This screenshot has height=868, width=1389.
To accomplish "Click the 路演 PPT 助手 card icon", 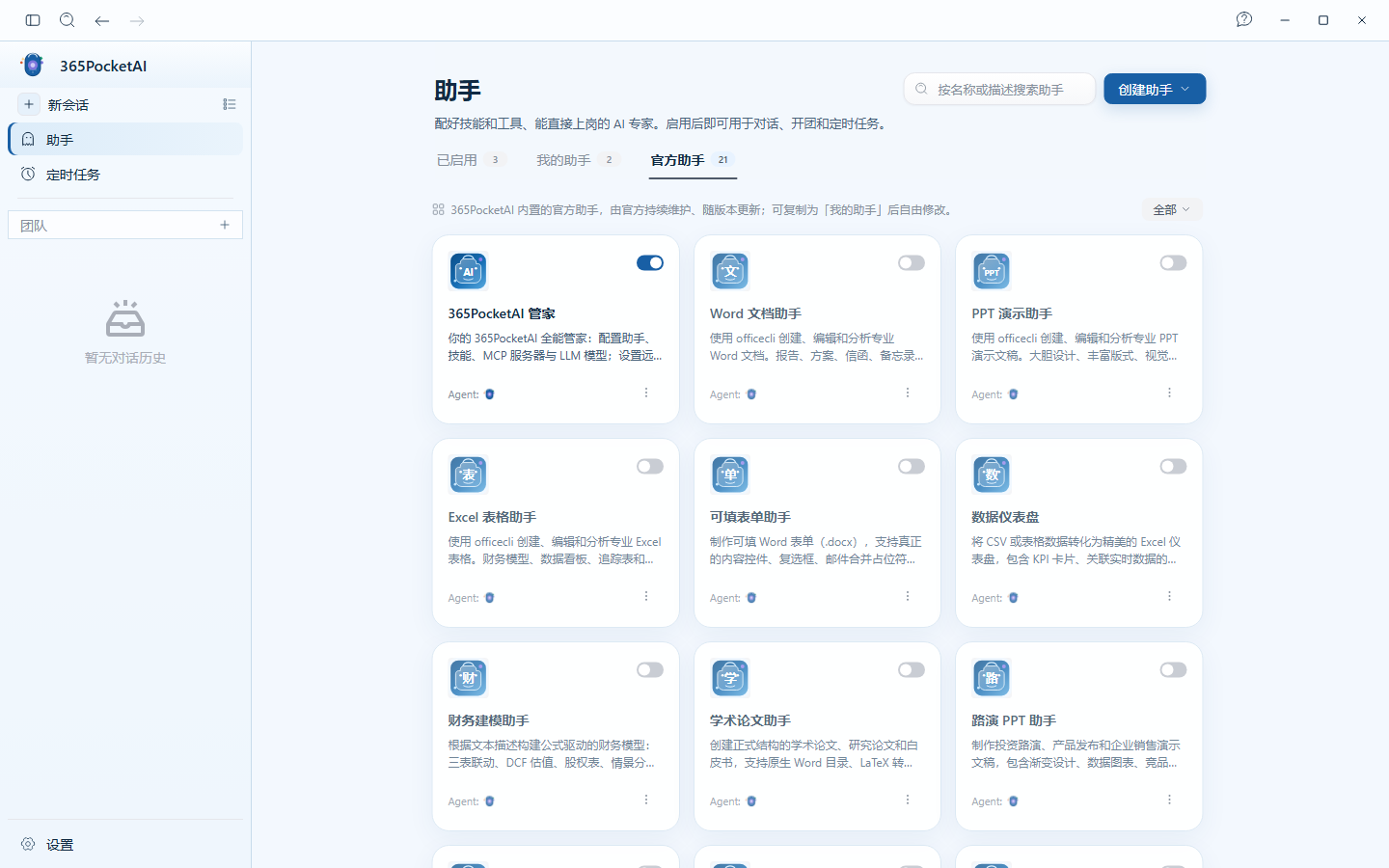I will coord(992,678).
